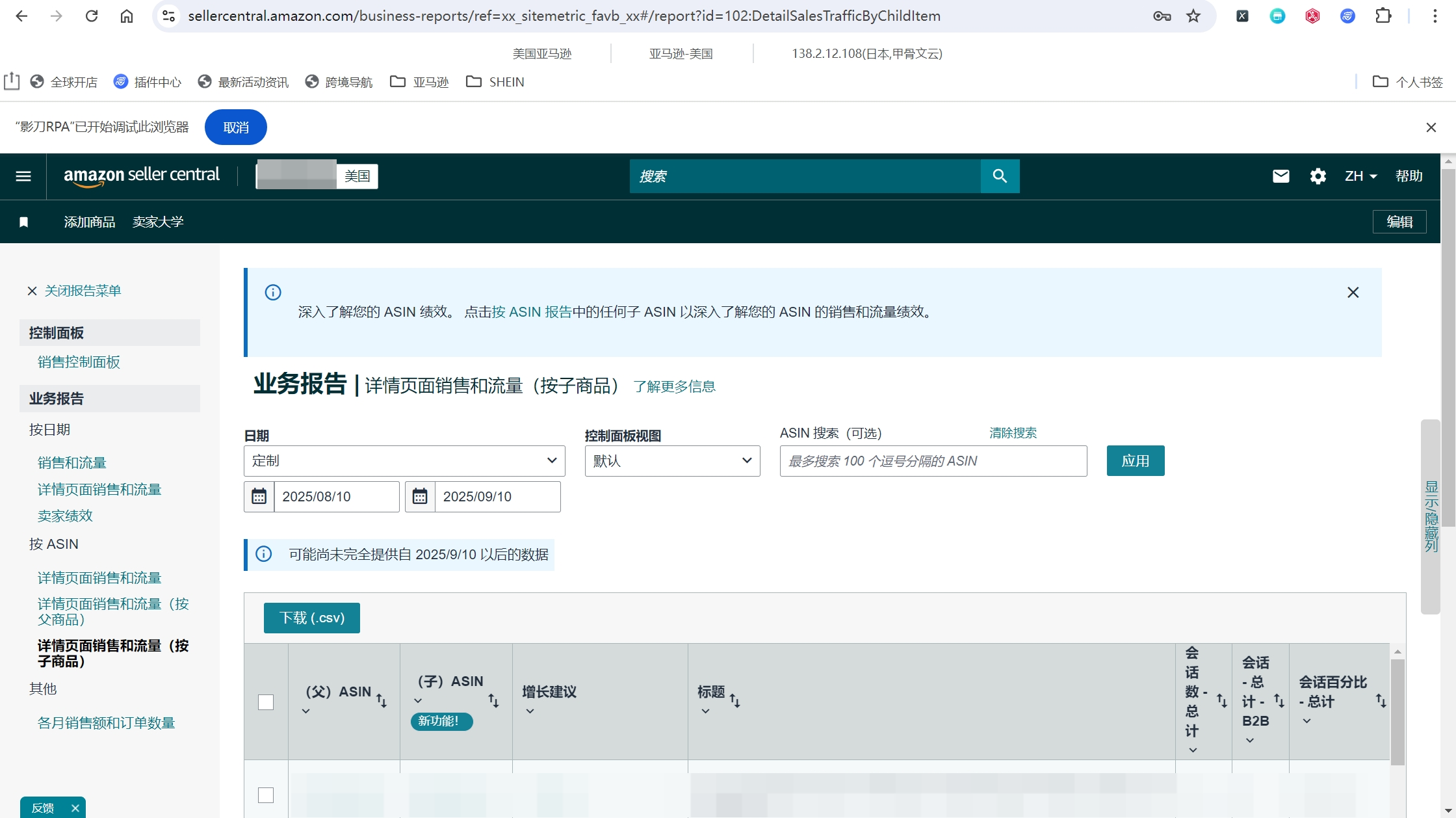The image size is (1456, 818).
Task: Download the report as csv
Action: (x=312, y=618)
